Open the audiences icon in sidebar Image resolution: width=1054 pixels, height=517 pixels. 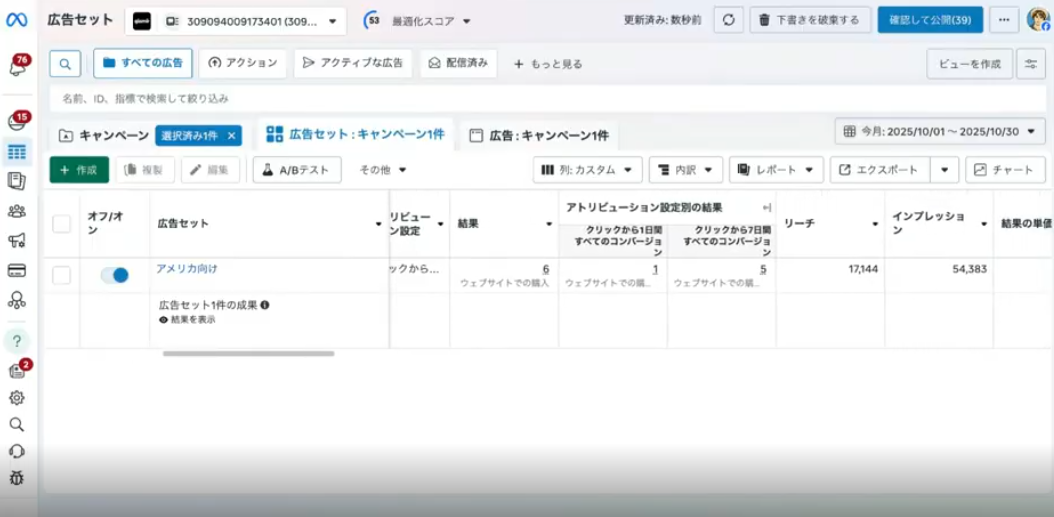[x=17, y=211]
